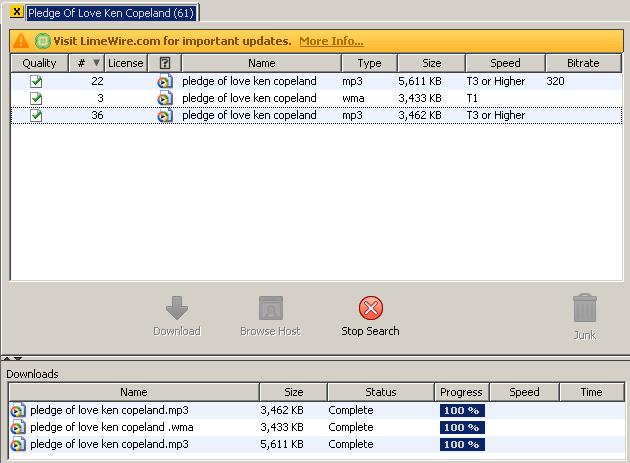Click progress bar of the .wma download
Image resolution: width=630 pixels, height=463 pixels.
(x=462, y=428)
